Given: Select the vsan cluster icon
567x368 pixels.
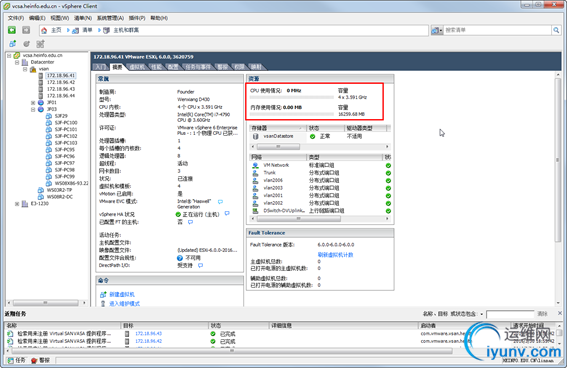Looking at the screenshot, I should 33,69.
